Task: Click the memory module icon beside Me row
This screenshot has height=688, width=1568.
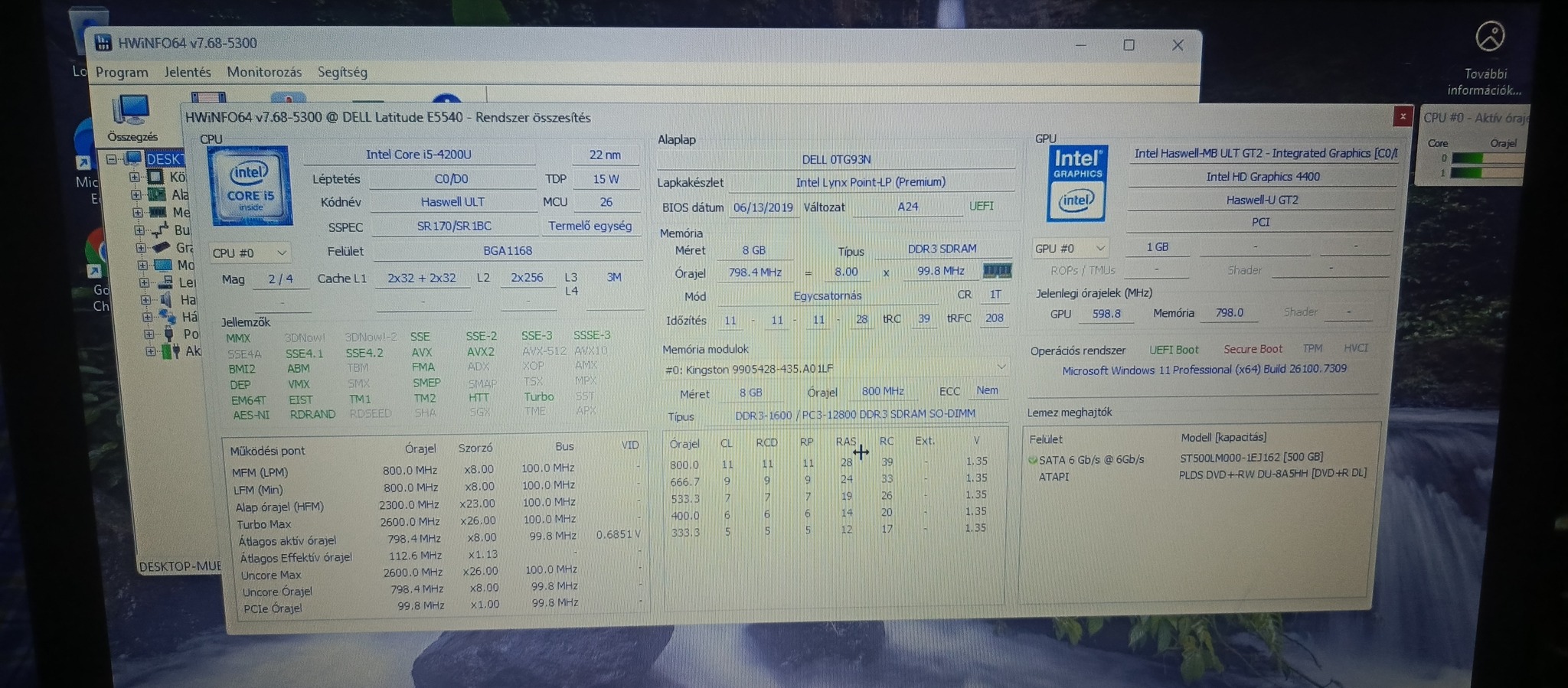Action: click(158, 212)
